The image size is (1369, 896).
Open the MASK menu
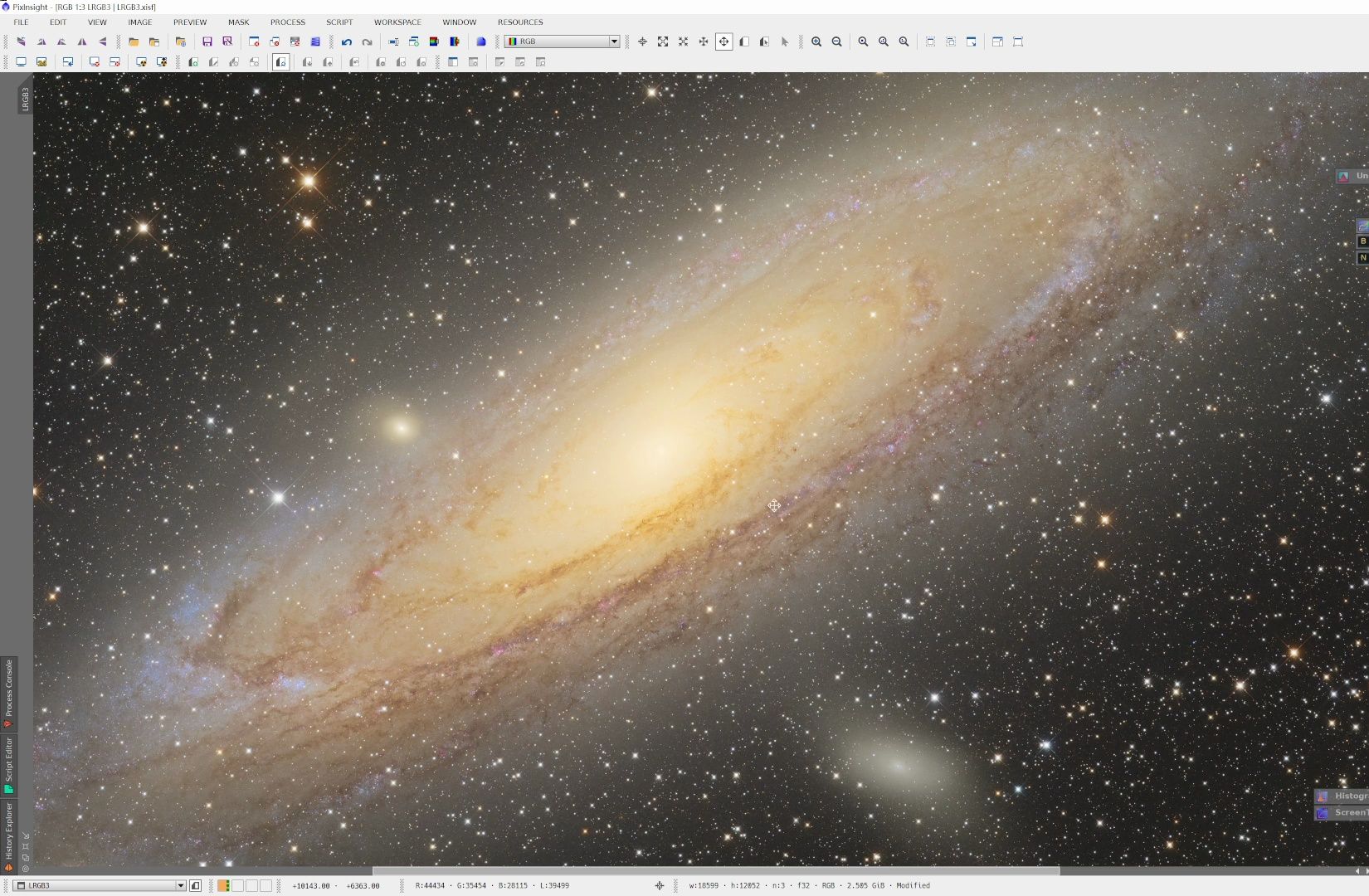(238, 22)
